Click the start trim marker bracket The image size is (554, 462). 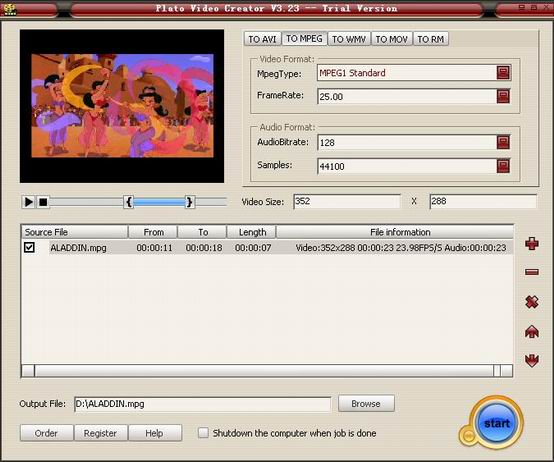coord(129,202)
